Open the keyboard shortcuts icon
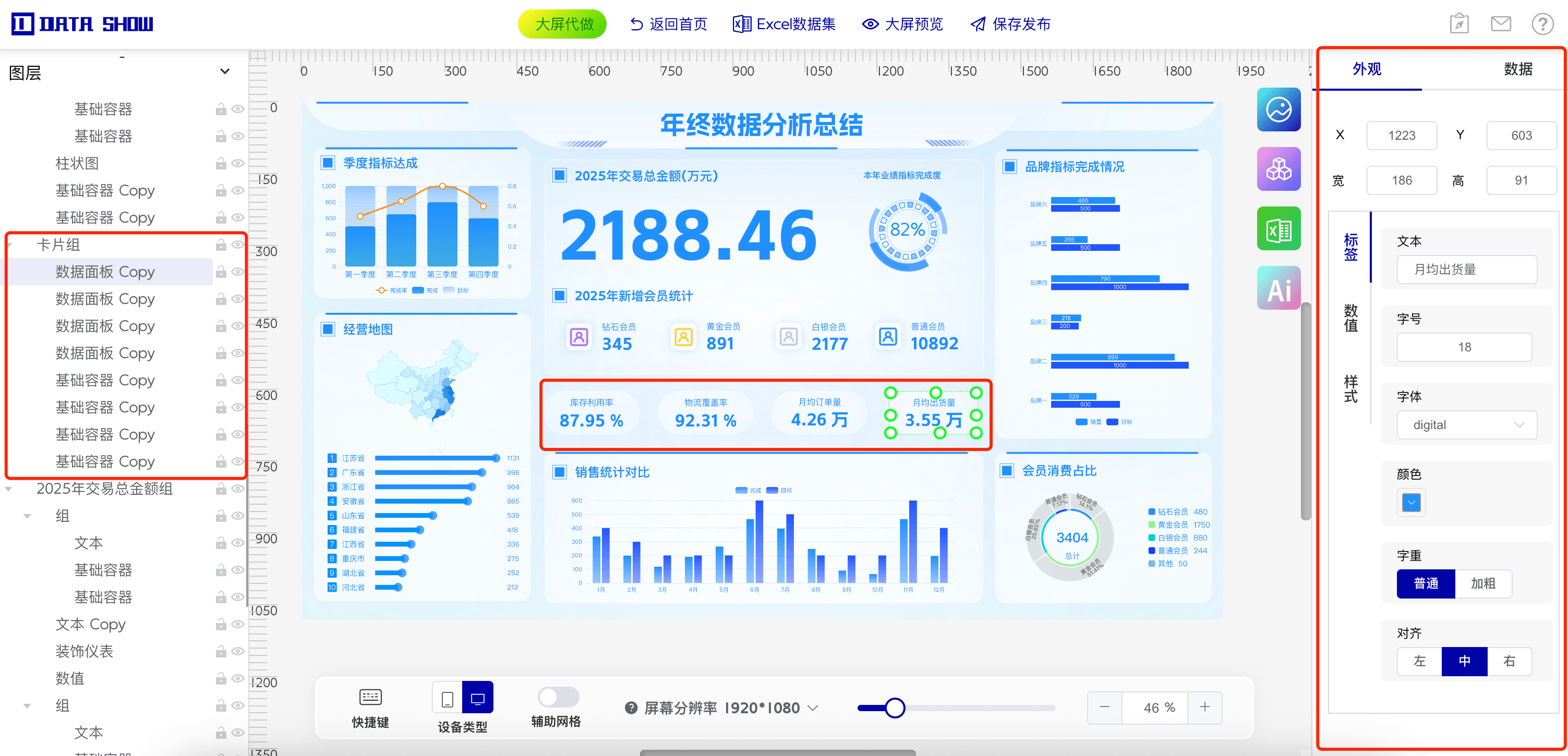Screen dimensions: 1568x756 pyautogui.click(x=370, y=697)
